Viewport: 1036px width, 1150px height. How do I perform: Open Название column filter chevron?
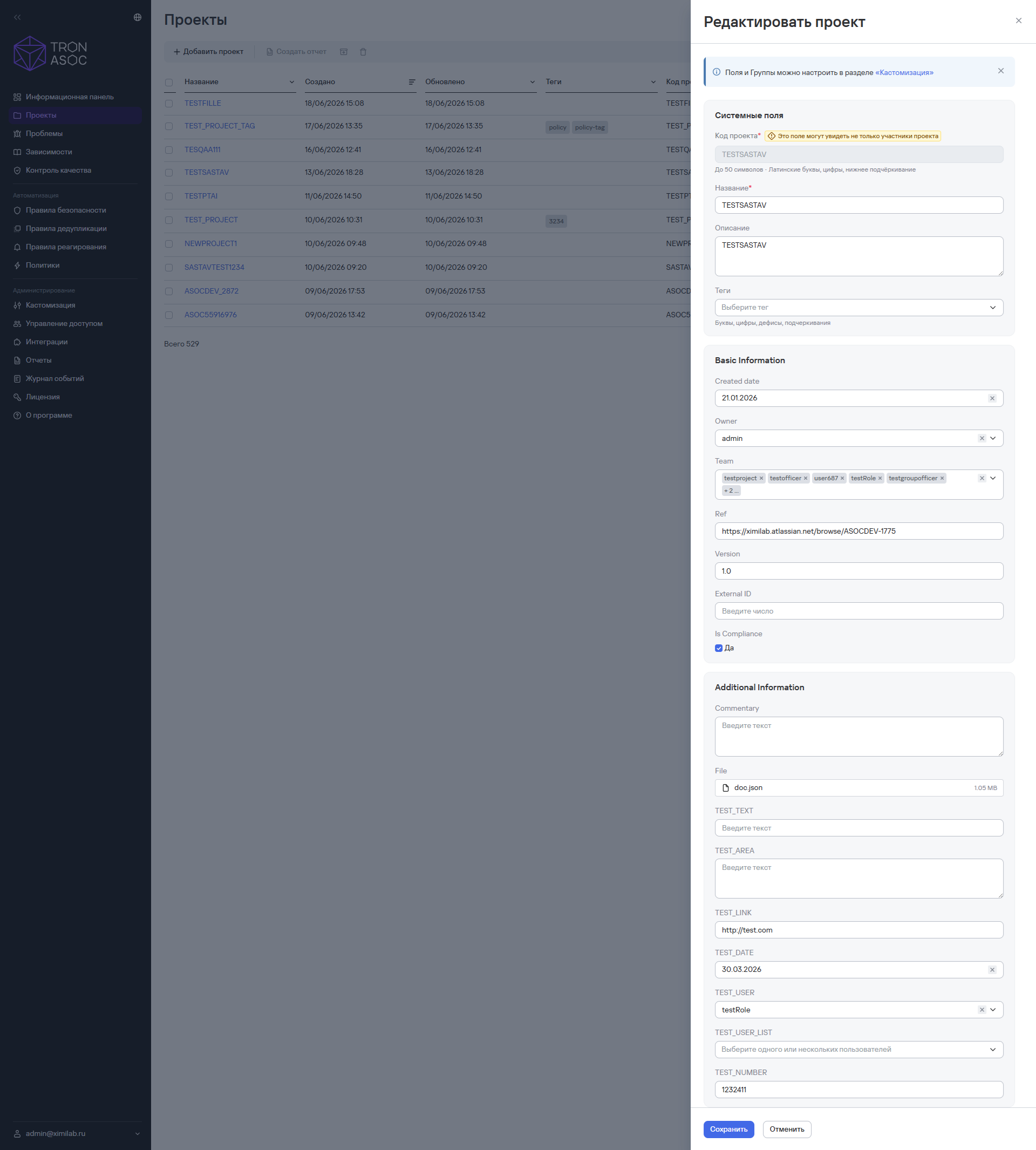[x=292, y=82]
